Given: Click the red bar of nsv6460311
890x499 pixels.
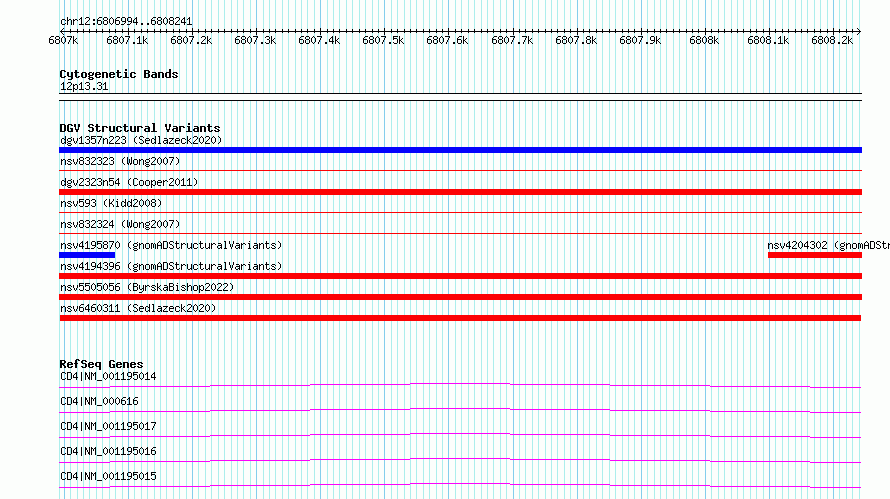Looking at the screenshot, I should click(x=460, y=318).
